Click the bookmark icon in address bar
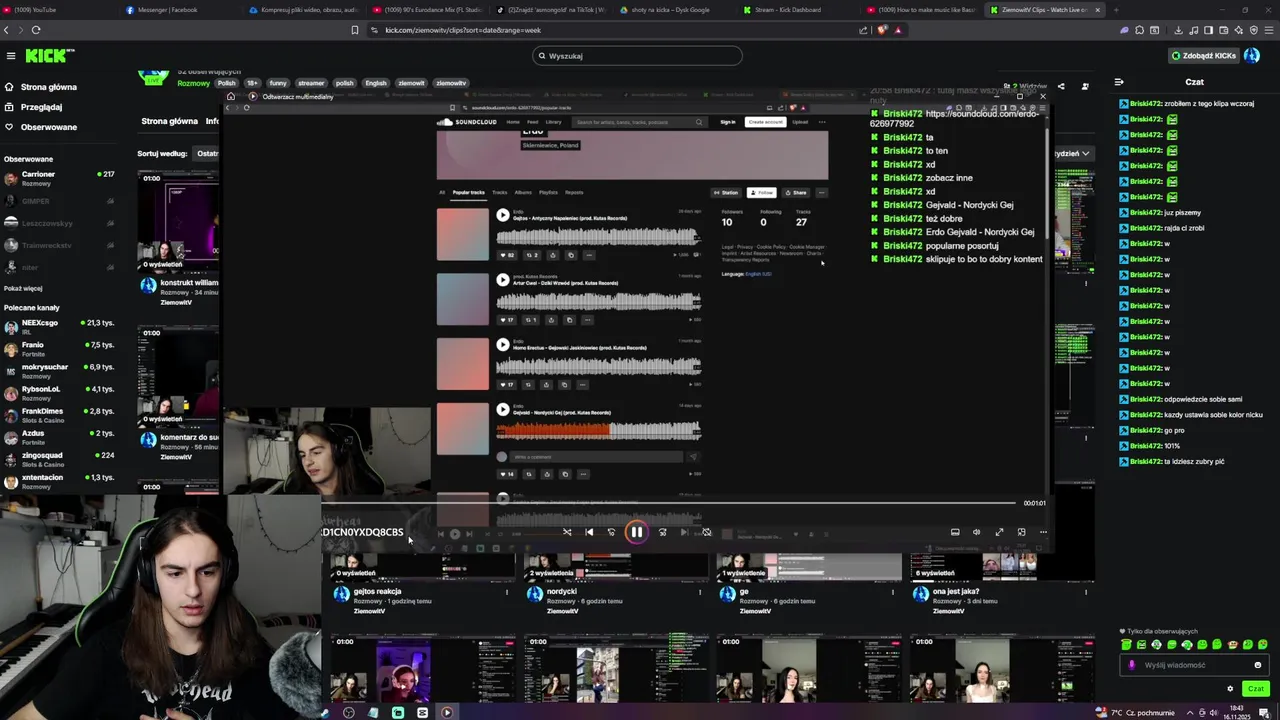Viewport: 1280px width, 720px height. [354, 30]
